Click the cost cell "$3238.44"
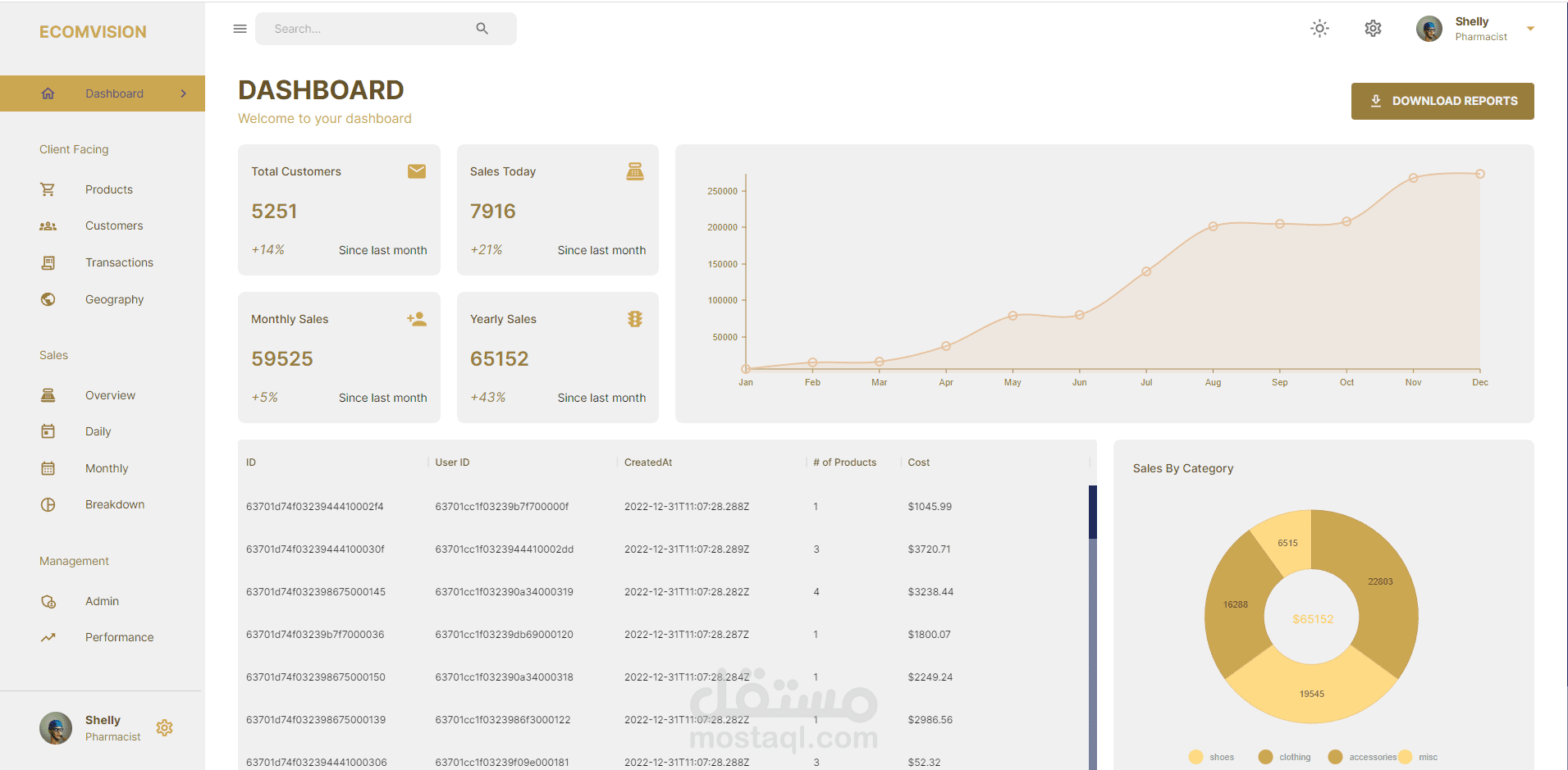This screenshot has height=770, width=1568. (x=930, y=592)
